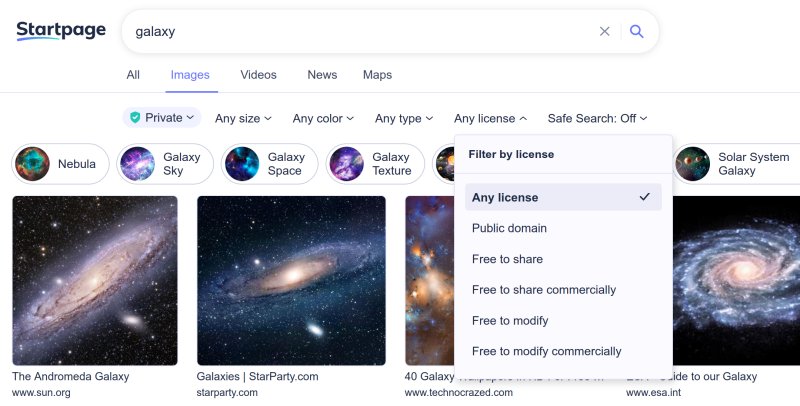800x406 pixels.
Task: Click checkmark beside Any license
Action: click(645, 197)
